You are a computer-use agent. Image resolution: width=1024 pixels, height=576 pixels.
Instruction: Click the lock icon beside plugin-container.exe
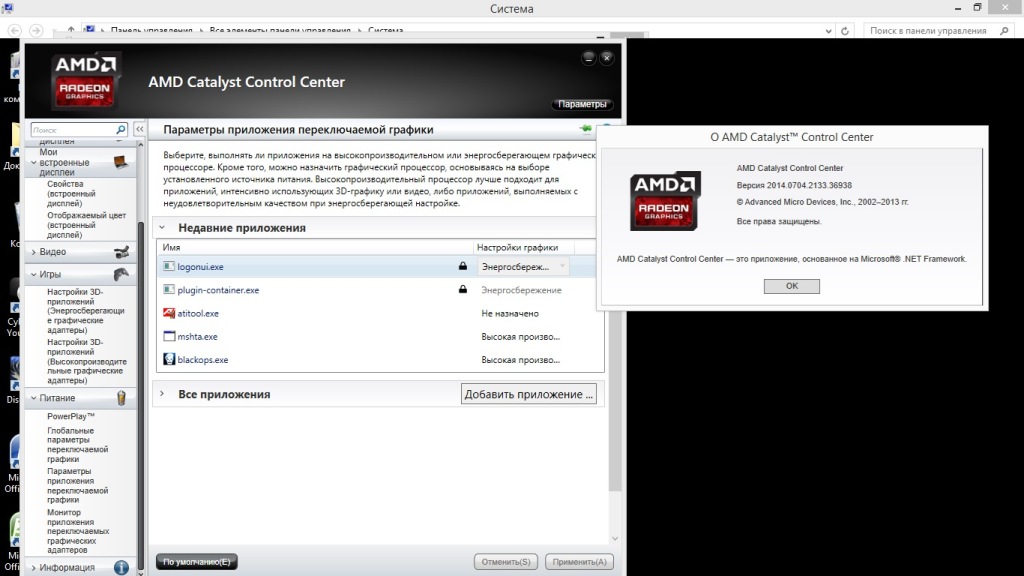click(462, 290)
